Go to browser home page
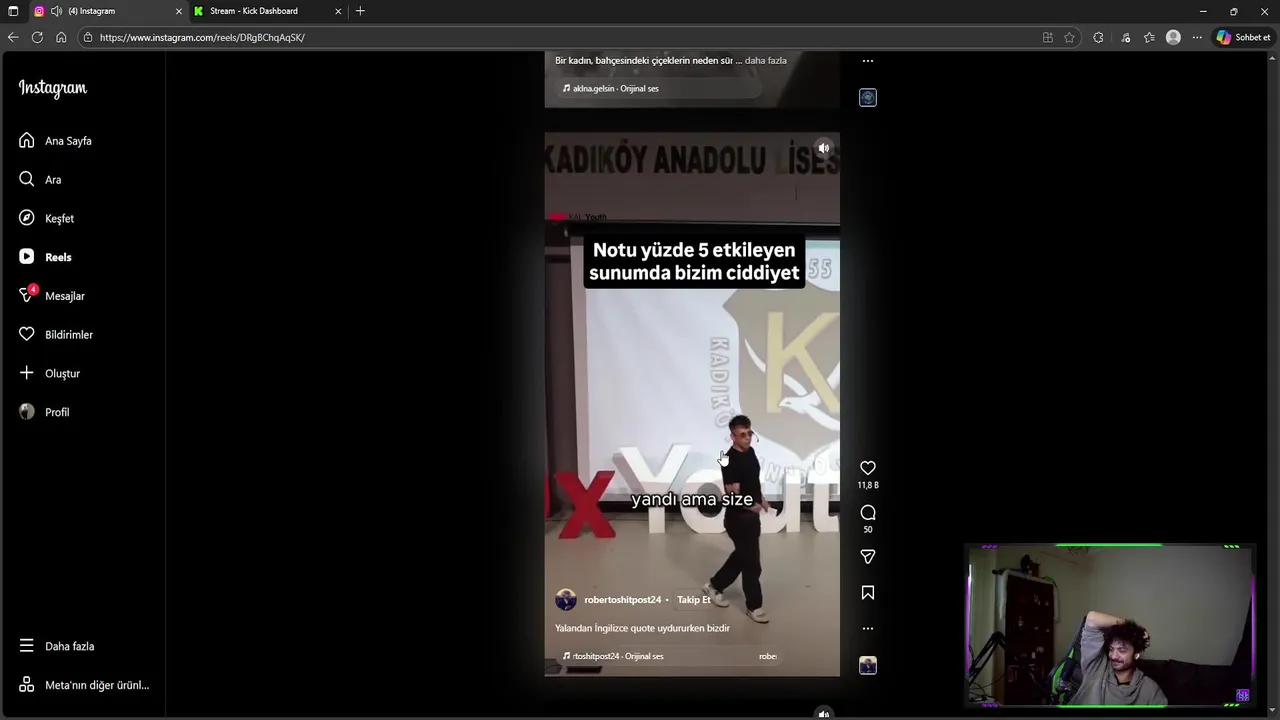1280x720 pixels. 61,37
